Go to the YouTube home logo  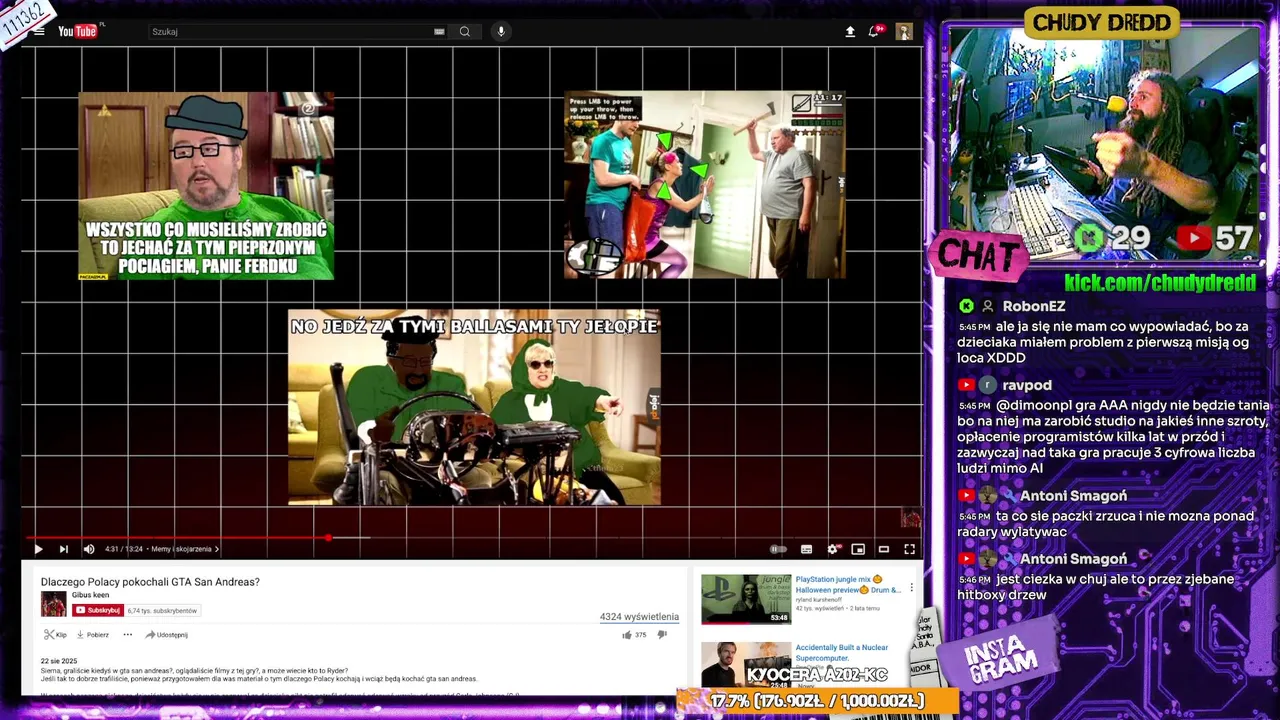[78, 31]
